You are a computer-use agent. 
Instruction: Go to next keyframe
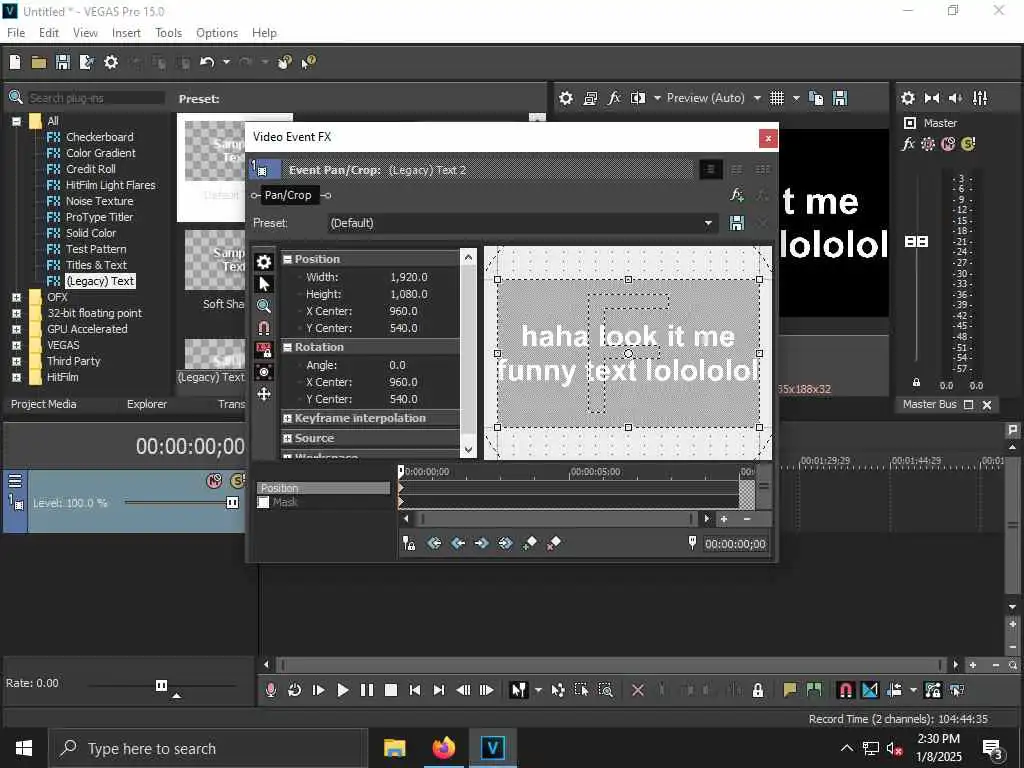pos(481,543)
